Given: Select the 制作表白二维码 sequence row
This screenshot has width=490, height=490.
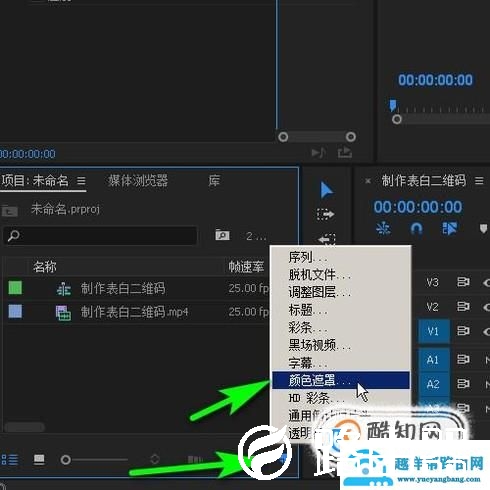Looking at the screenshot, I should 137,288.
